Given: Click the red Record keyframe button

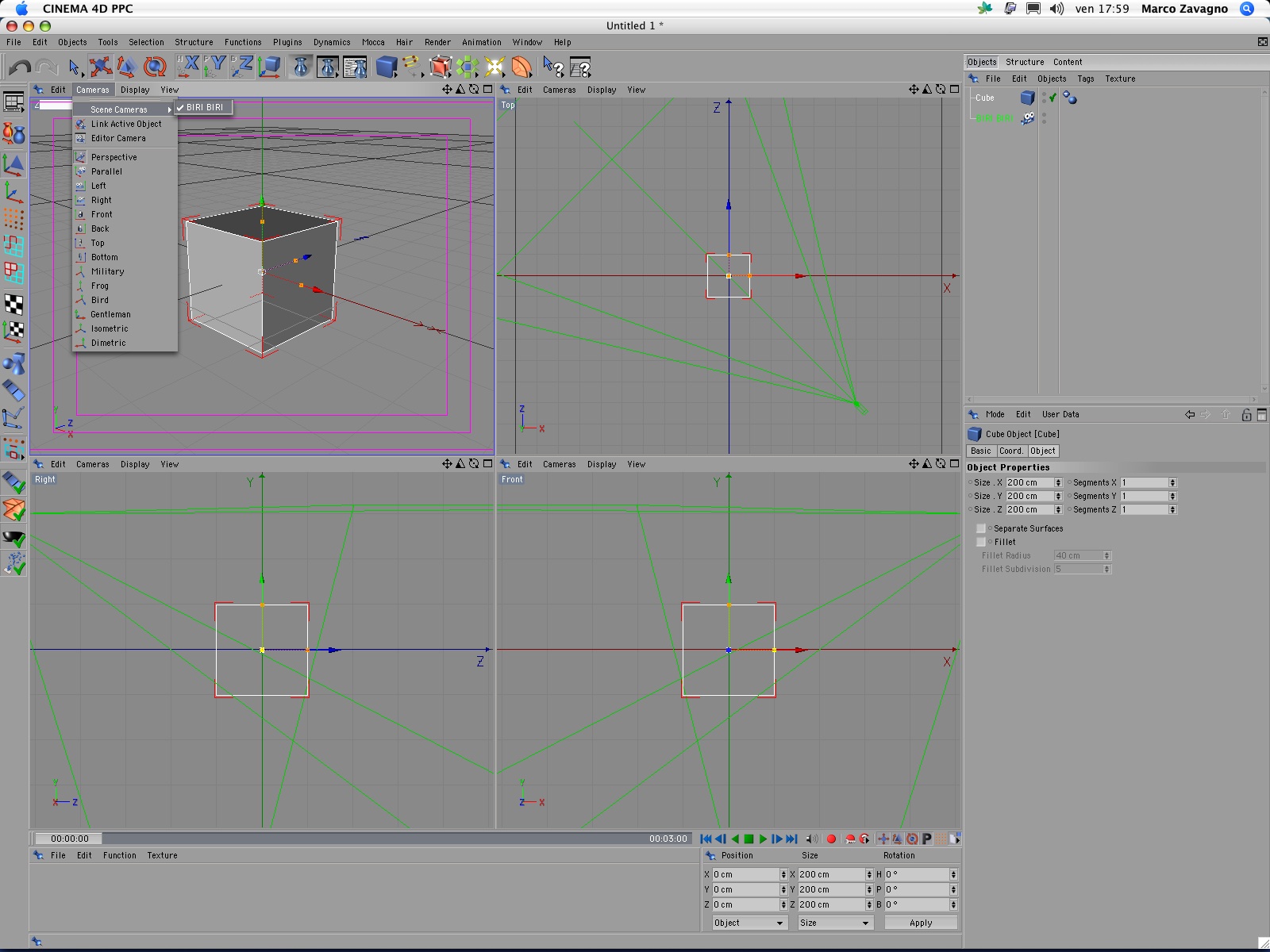Looking at the screenshot, I should [x=831, y=839].
